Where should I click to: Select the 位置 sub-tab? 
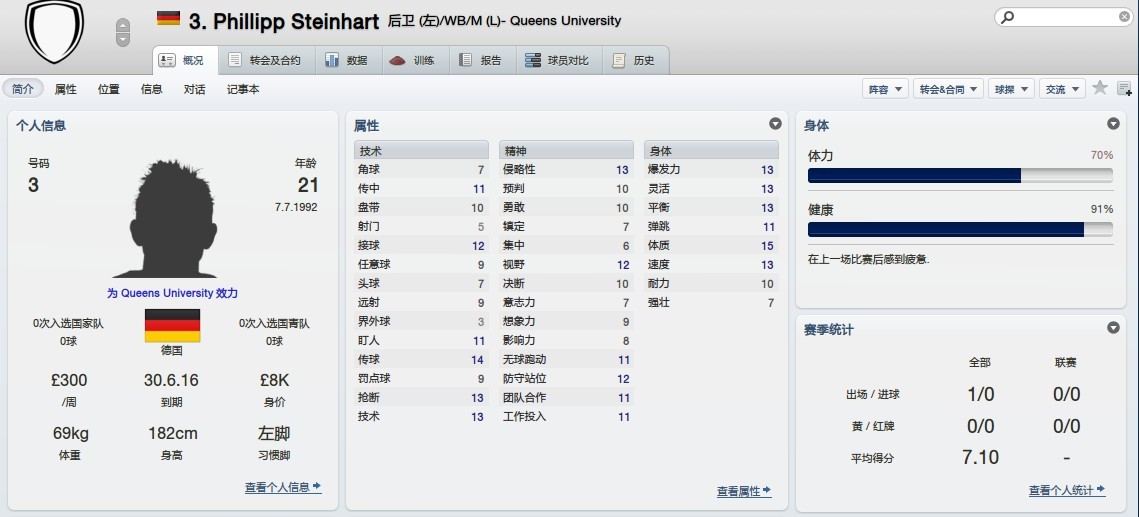[109, 89]
